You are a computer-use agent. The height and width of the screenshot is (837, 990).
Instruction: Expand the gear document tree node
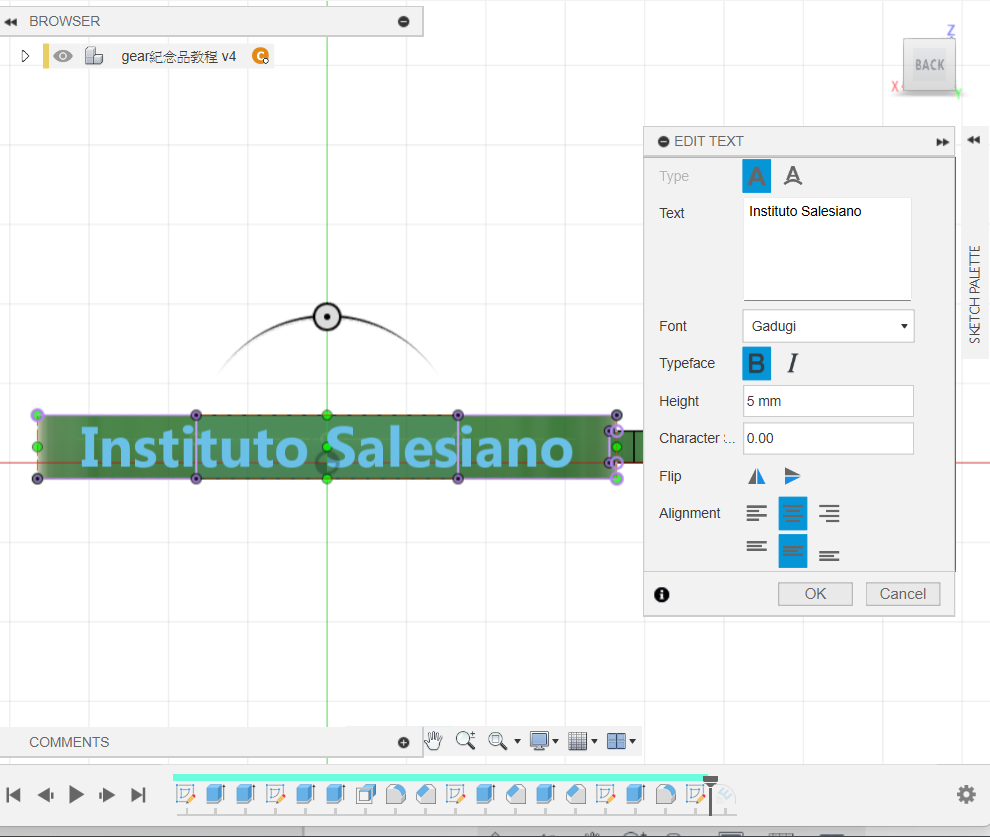click(x=26, y=56)
